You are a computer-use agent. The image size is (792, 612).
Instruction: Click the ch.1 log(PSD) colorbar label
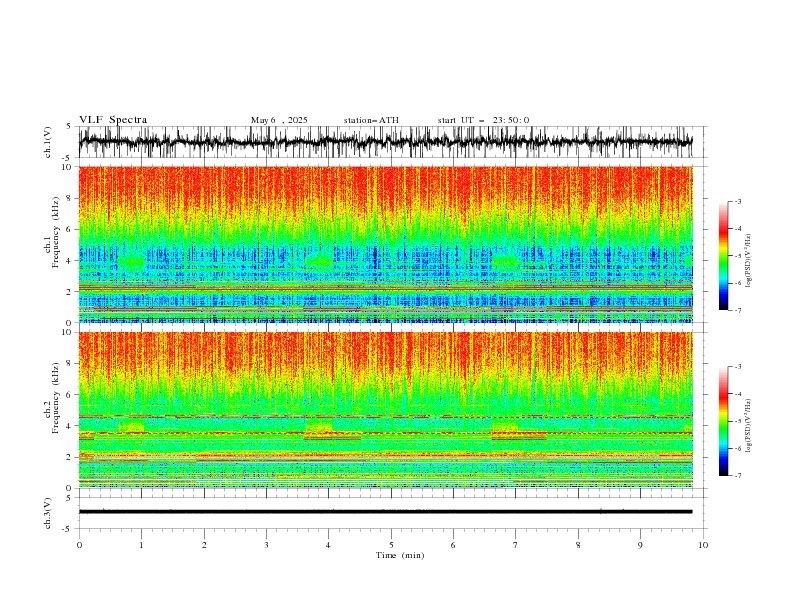click(x=749, y=261)
